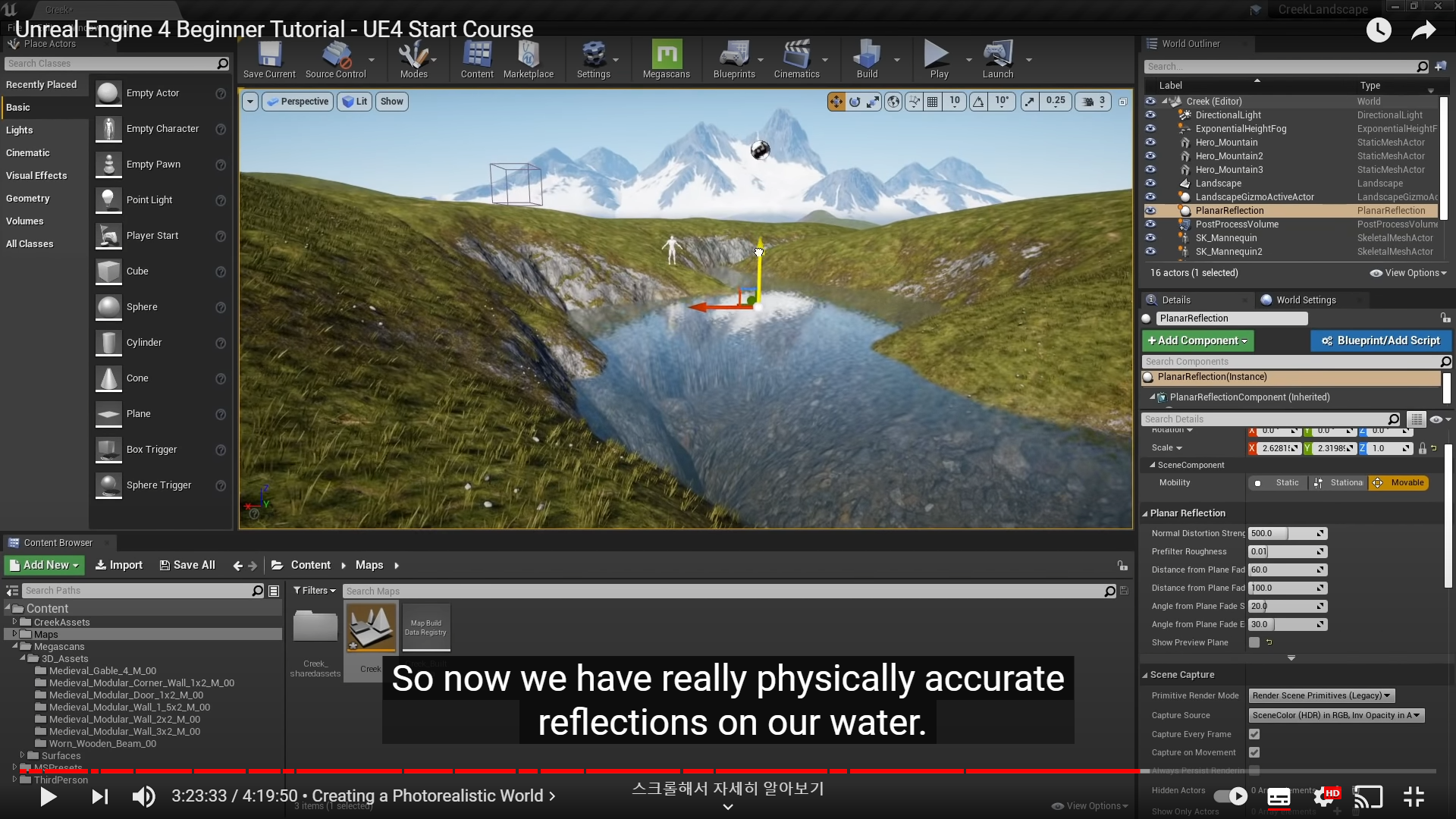Screen dimensions: 1456x819
Task: Open the Capture Source dropdown
Action: tap(1336, 715)
